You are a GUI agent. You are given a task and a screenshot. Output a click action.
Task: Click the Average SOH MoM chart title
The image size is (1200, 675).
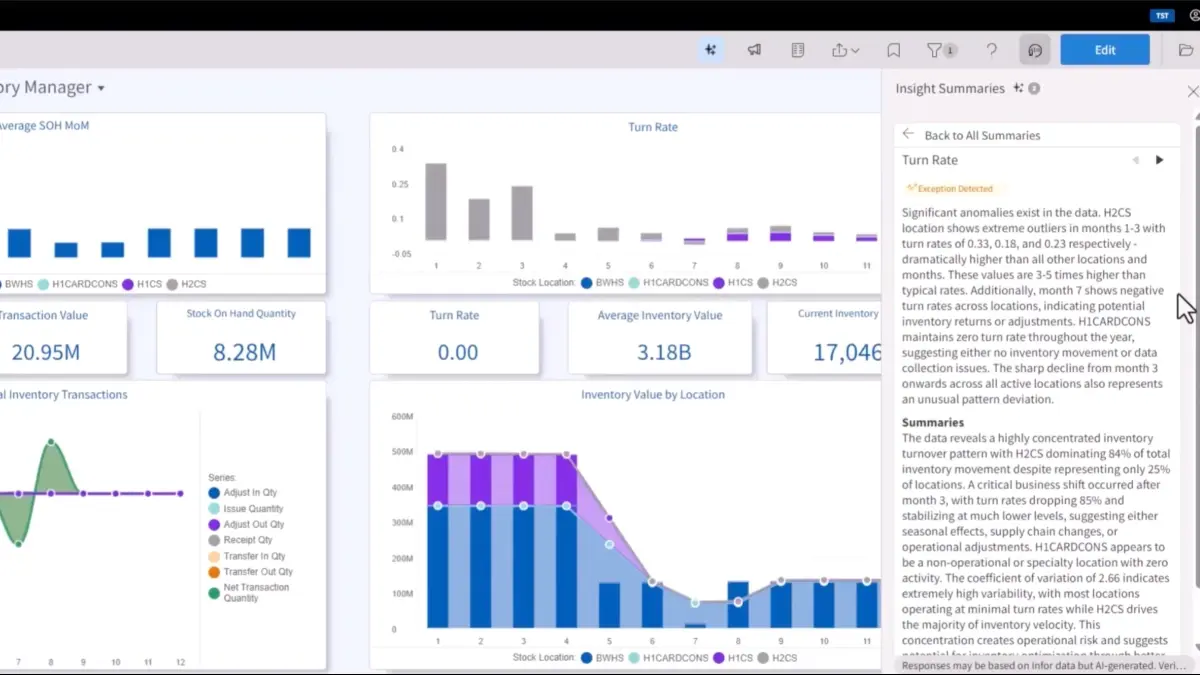click(x=44, y=126)
